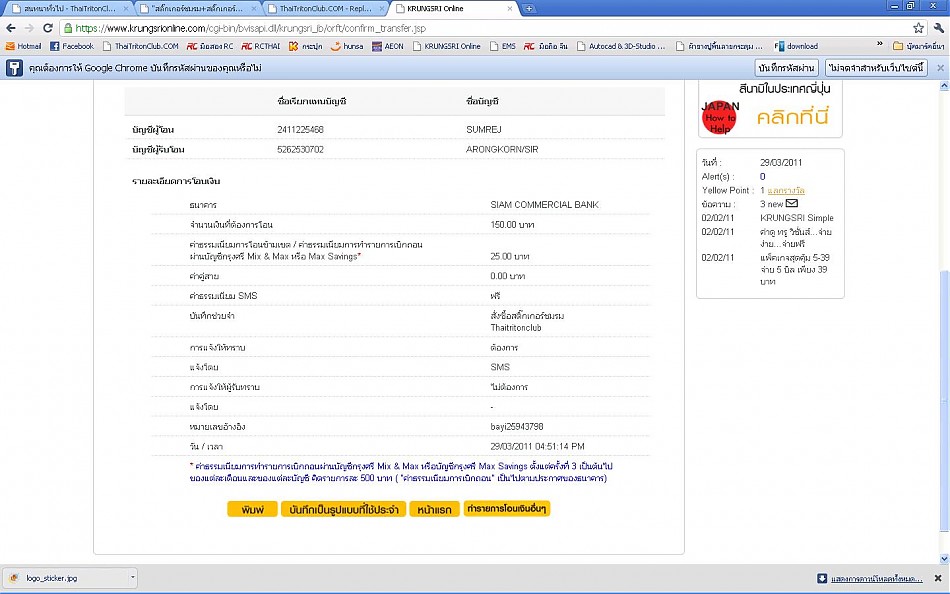Open the AEON bookmark
950x594 pixels.
coord(388,46)
